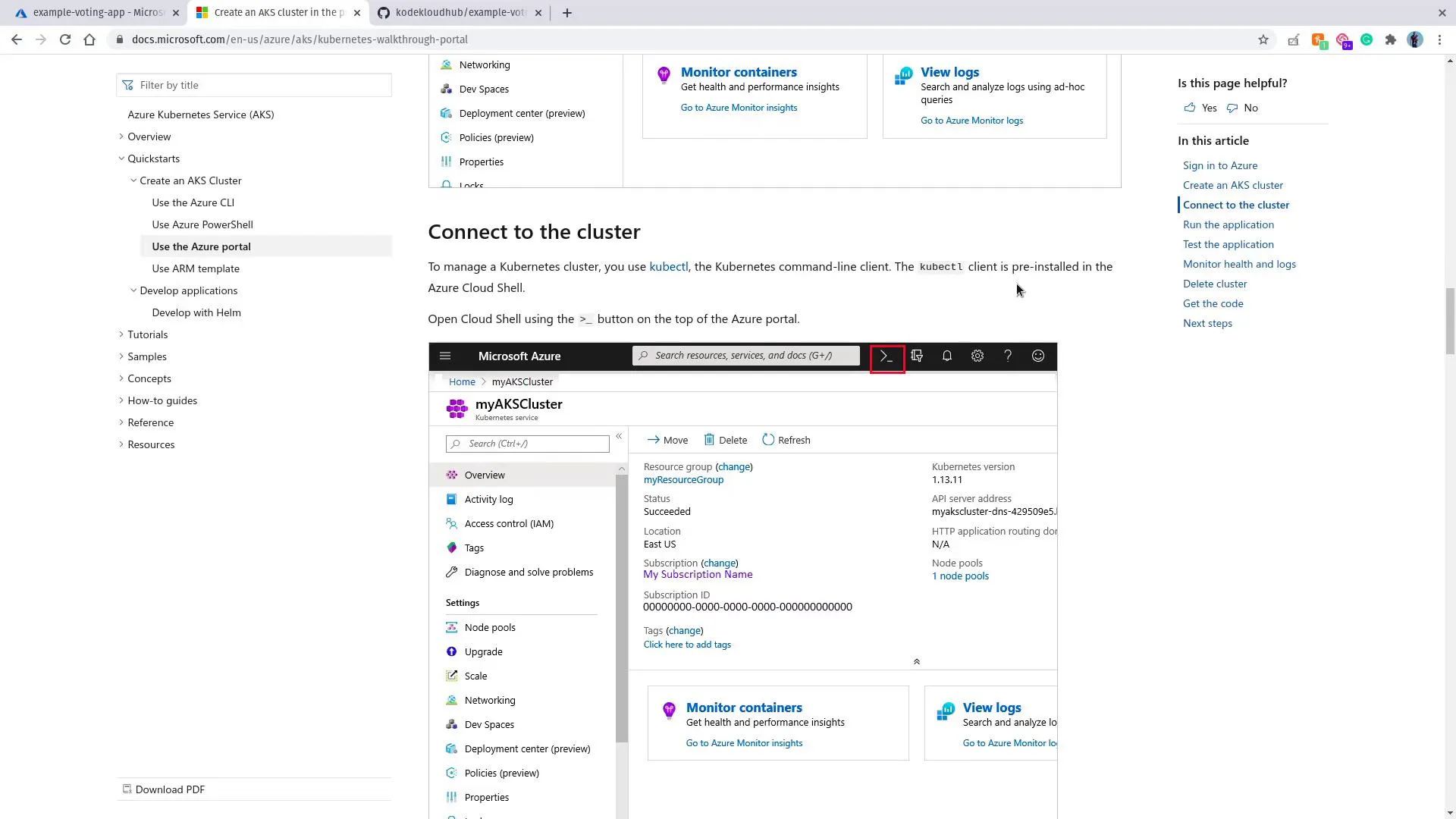1456x819 pixels.
Task: Click the browser reload icon
Action: click(65, 39)
